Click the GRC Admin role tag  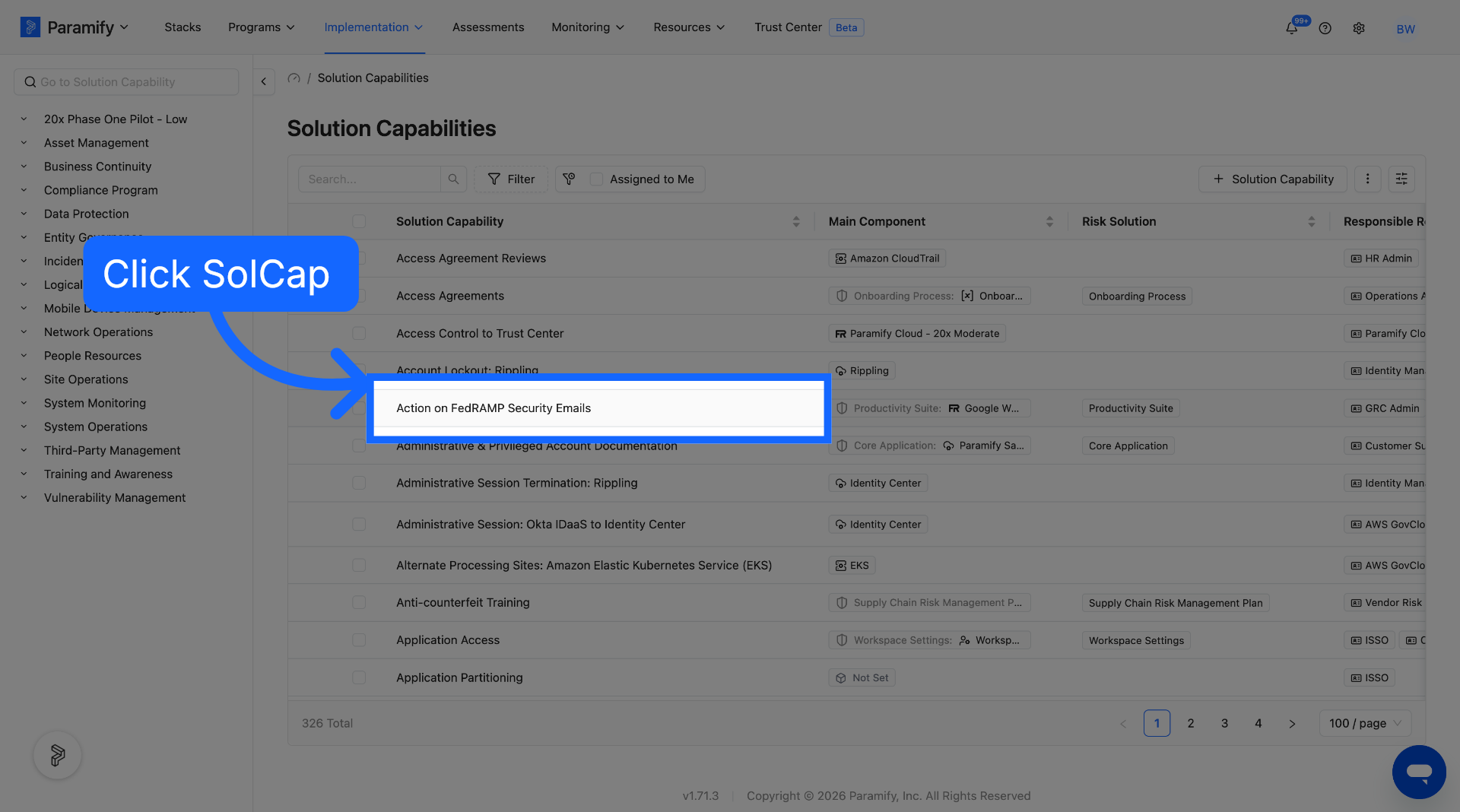coord(1385,408)
